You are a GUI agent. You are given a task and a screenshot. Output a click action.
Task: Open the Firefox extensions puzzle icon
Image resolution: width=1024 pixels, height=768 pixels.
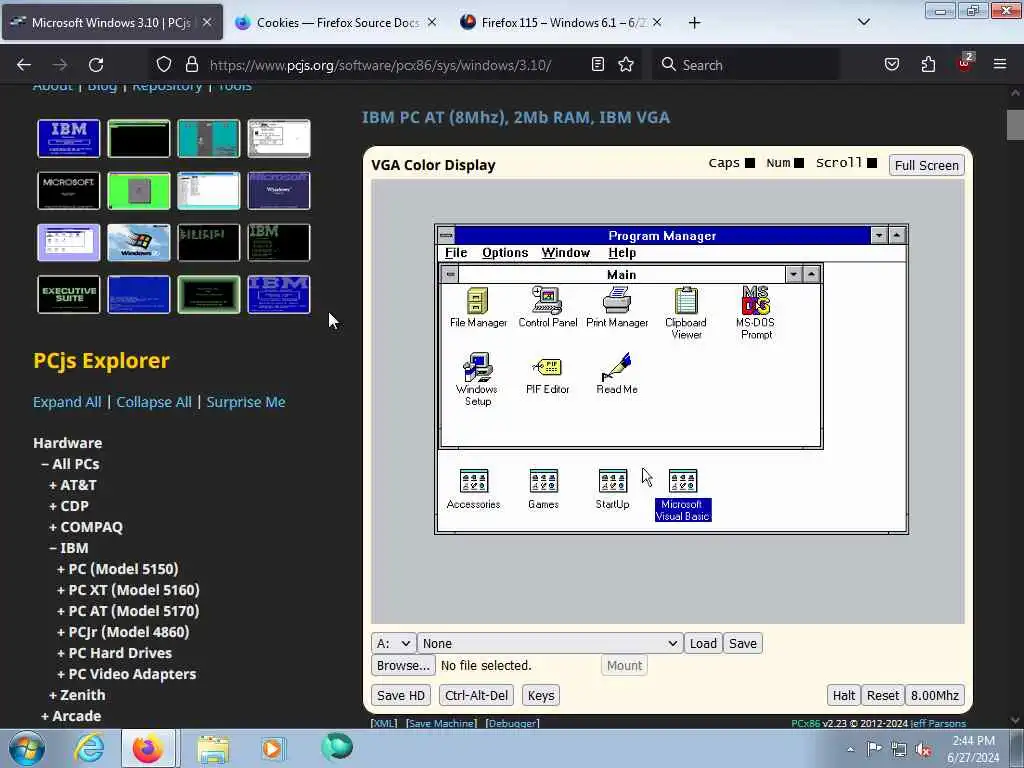(928, 65)
